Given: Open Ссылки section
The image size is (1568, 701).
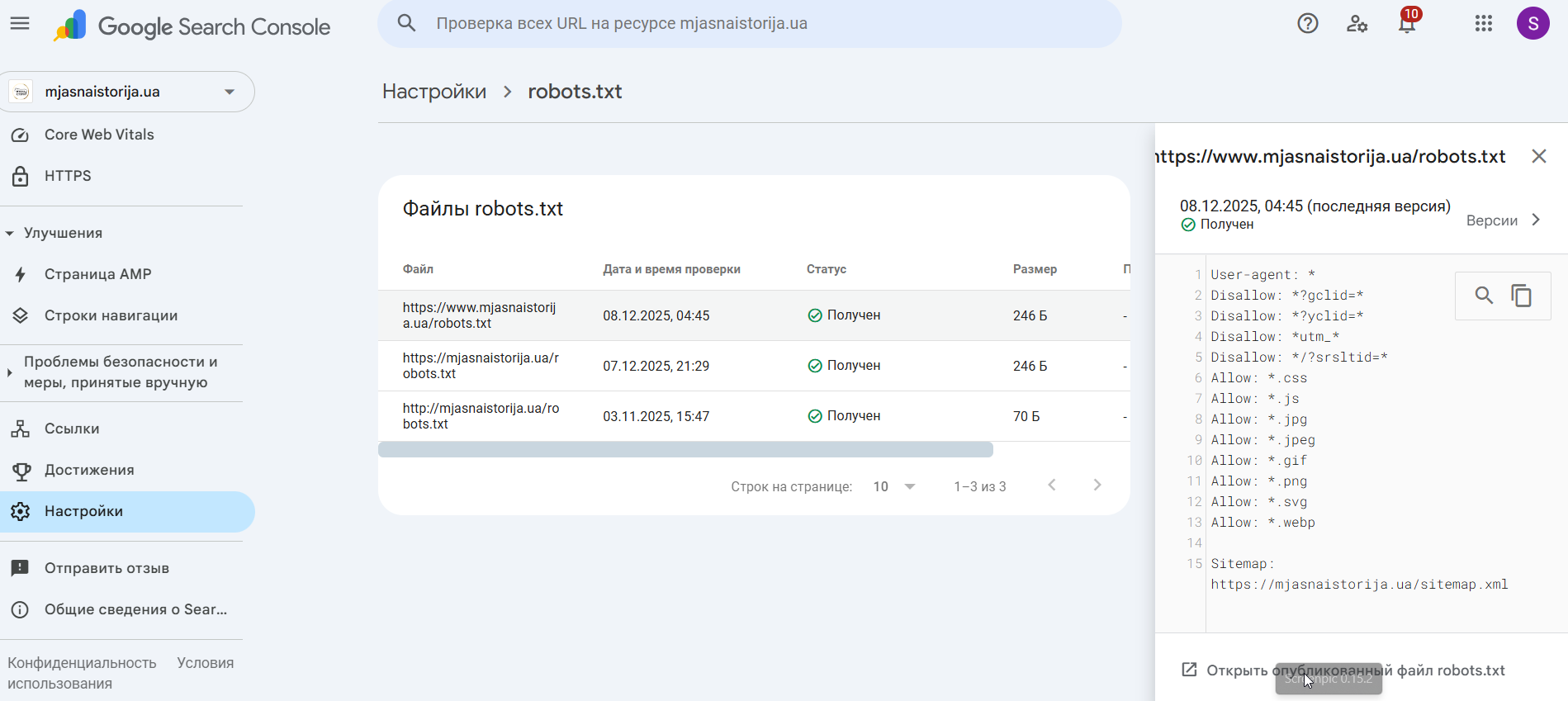Looking at the screenshot, I should click(x=72, y=429).
